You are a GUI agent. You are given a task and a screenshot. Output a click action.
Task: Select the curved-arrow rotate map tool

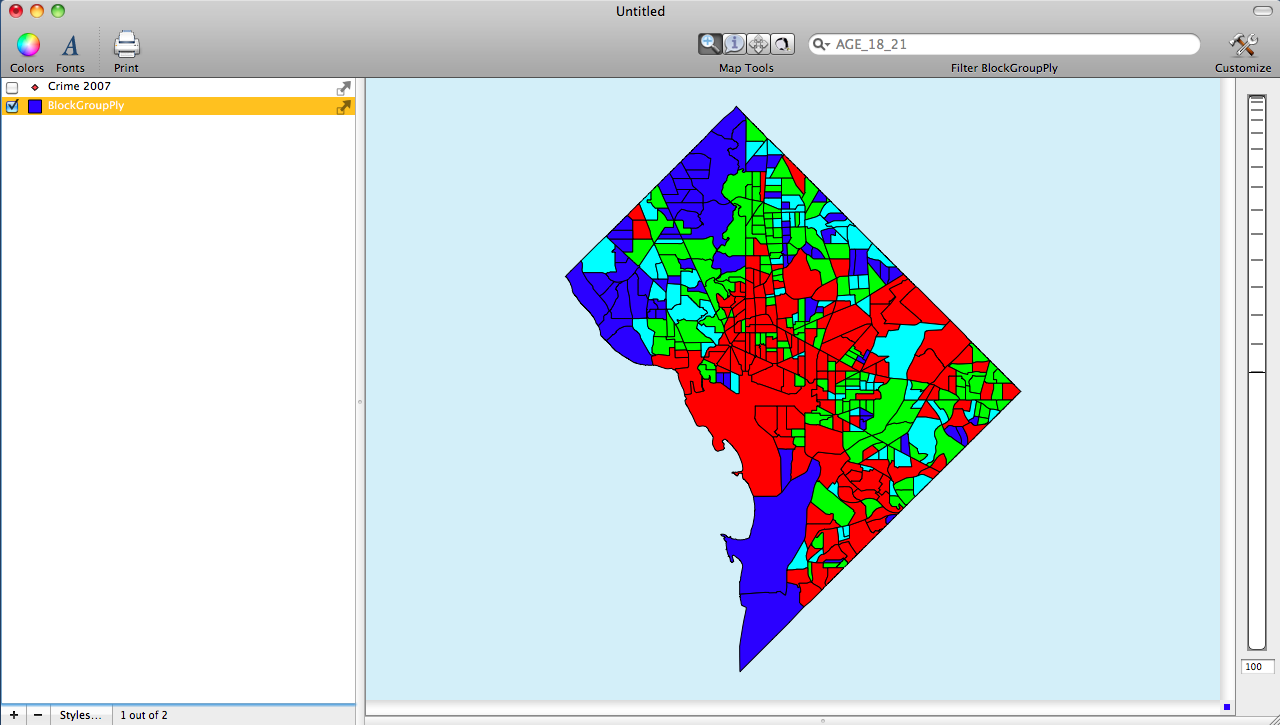click(x=782, y=43)
